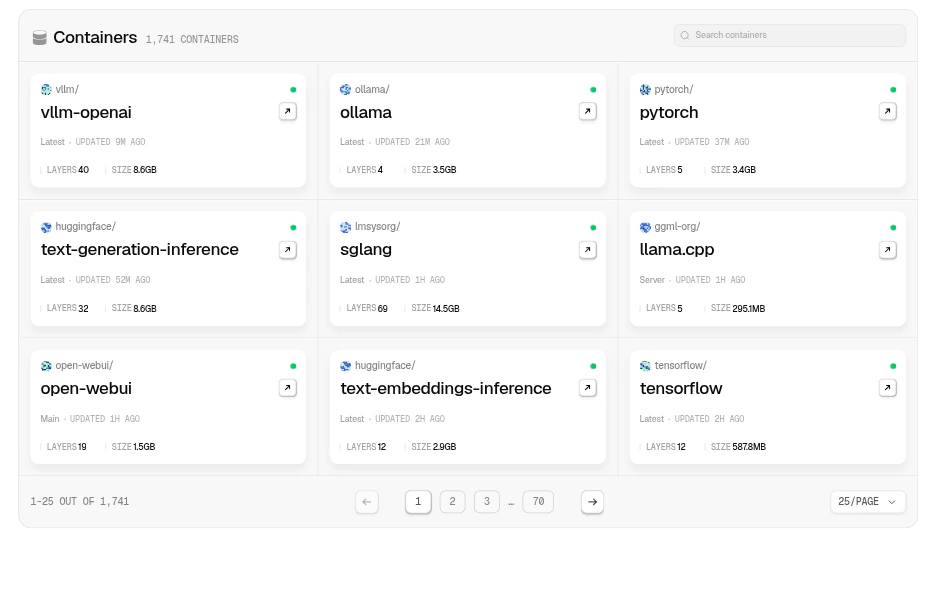Open open-webui external link arrow
This screenshot has width=936, height=600.
tap(288, 388)
